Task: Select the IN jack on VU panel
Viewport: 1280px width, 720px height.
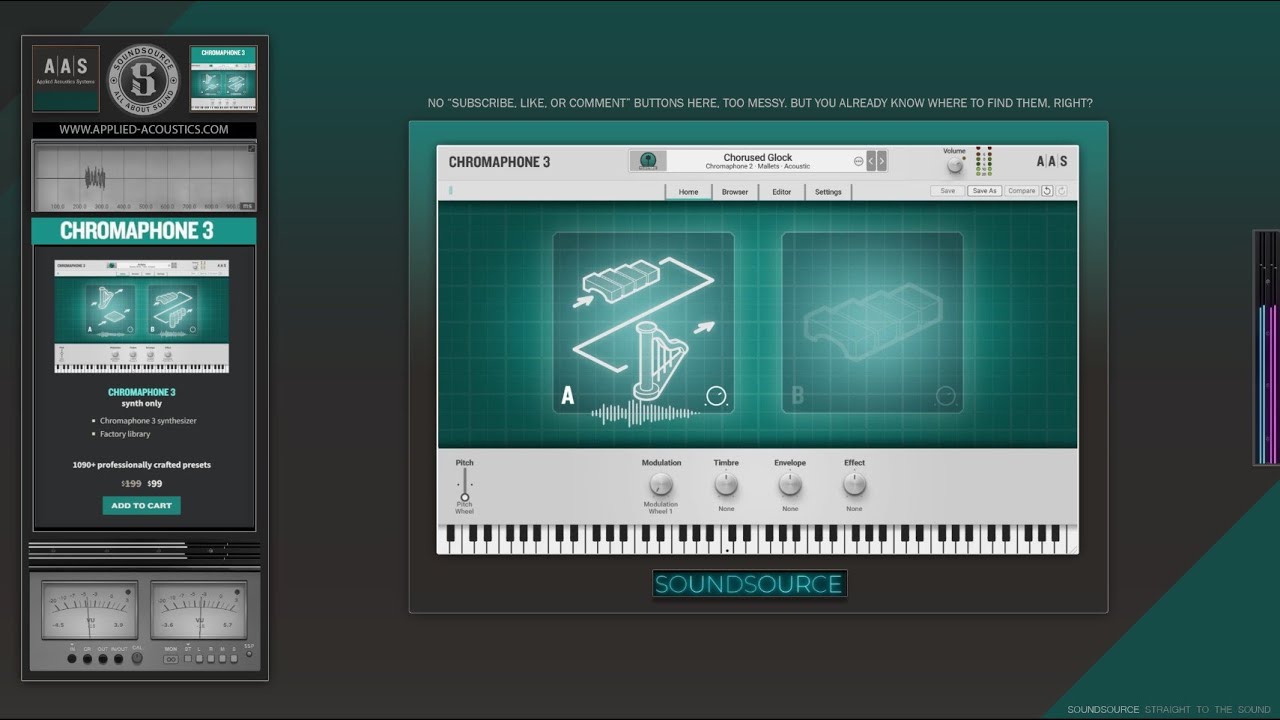Action: point(72,659)
